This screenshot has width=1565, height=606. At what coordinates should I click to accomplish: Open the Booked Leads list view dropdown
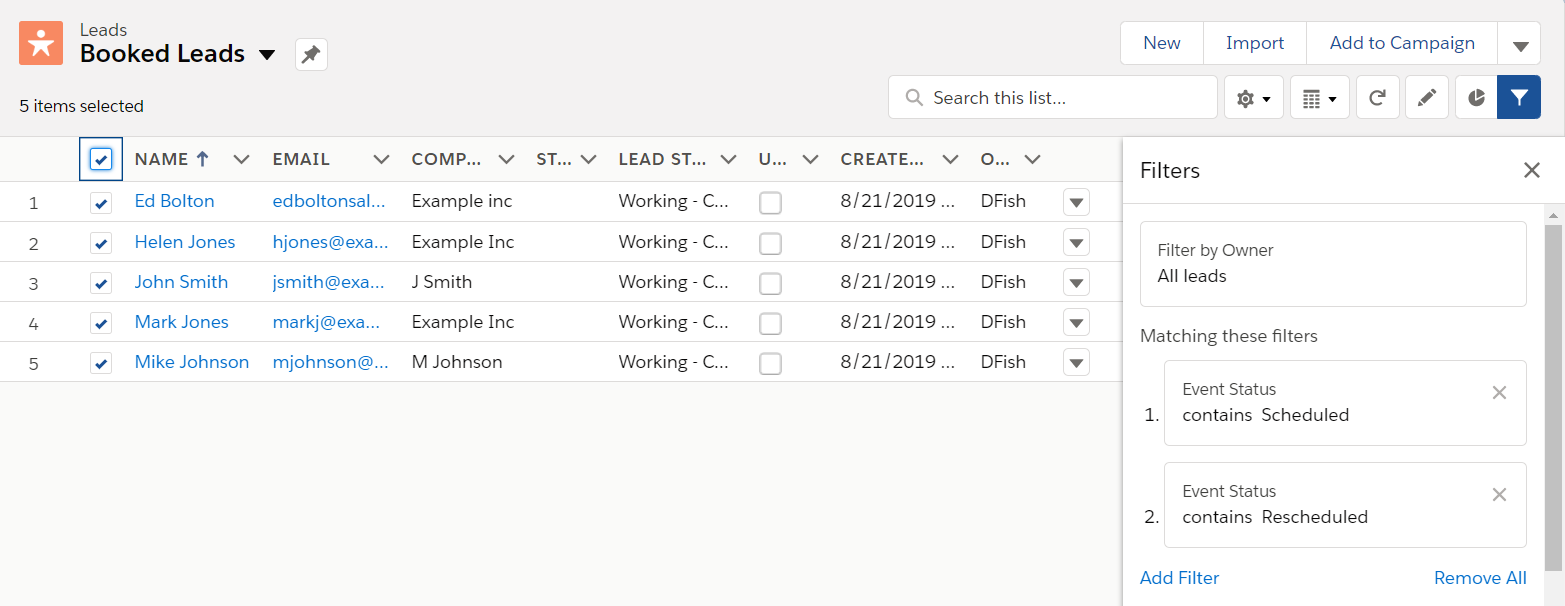pos(267,55)
